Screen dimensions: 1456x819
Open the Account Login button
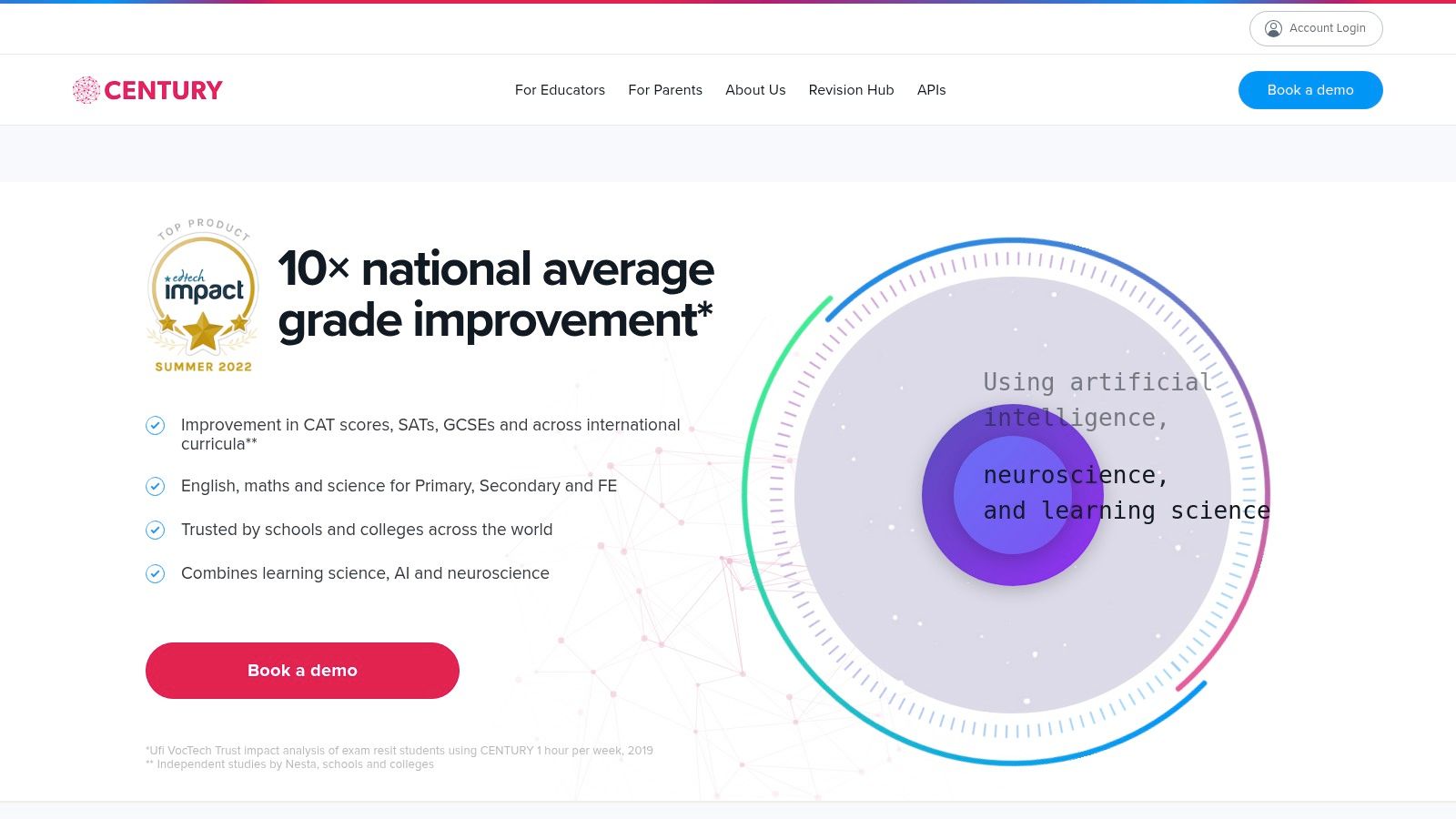[1316, 28]
